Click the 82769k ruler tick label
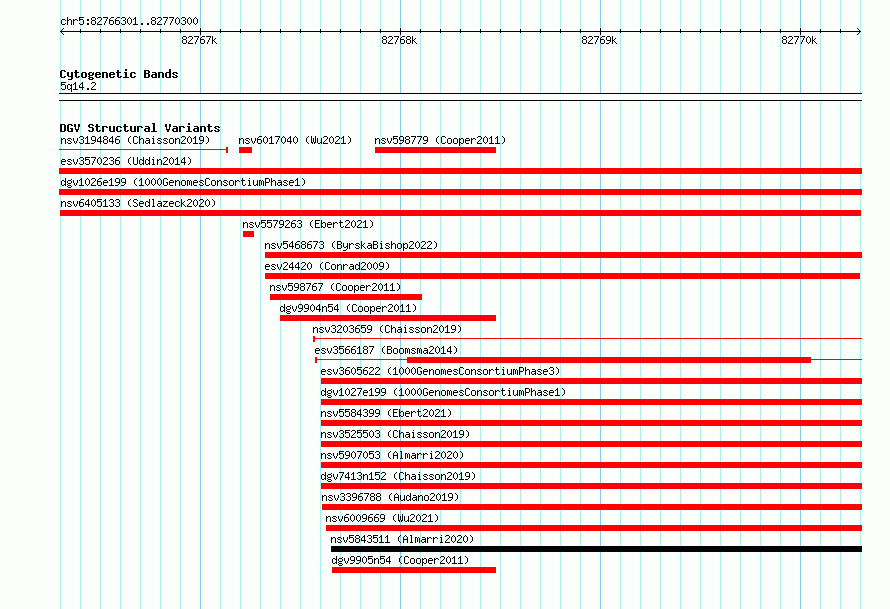 pos(599,40)
